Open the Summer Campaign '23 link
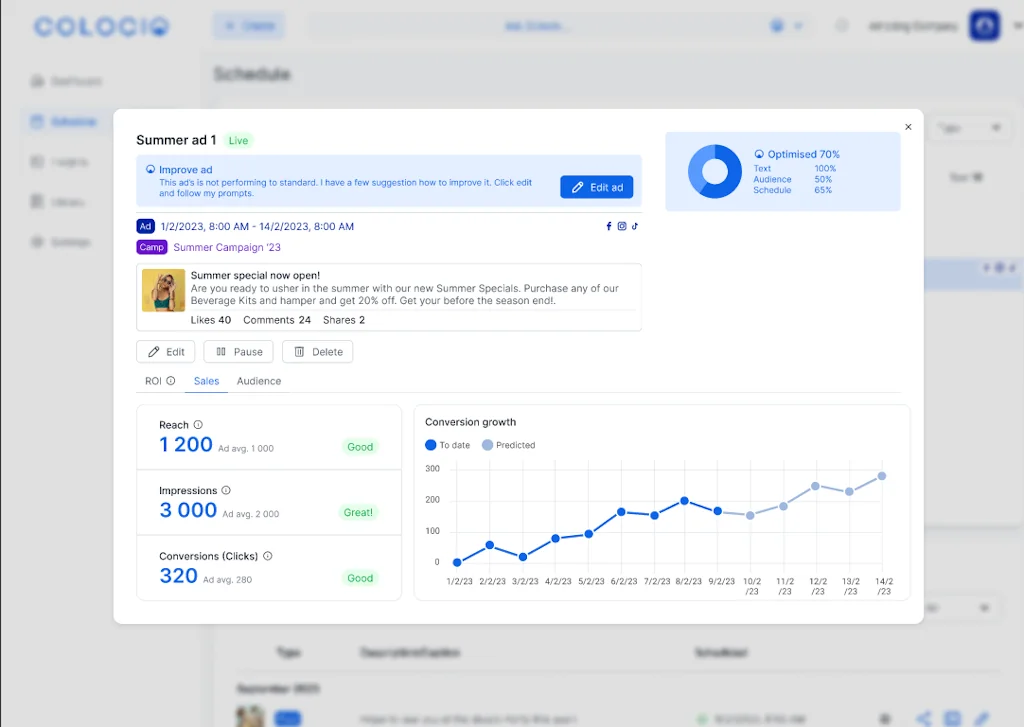The width and height of the screenshot is (1024, 727). [227, 247]
